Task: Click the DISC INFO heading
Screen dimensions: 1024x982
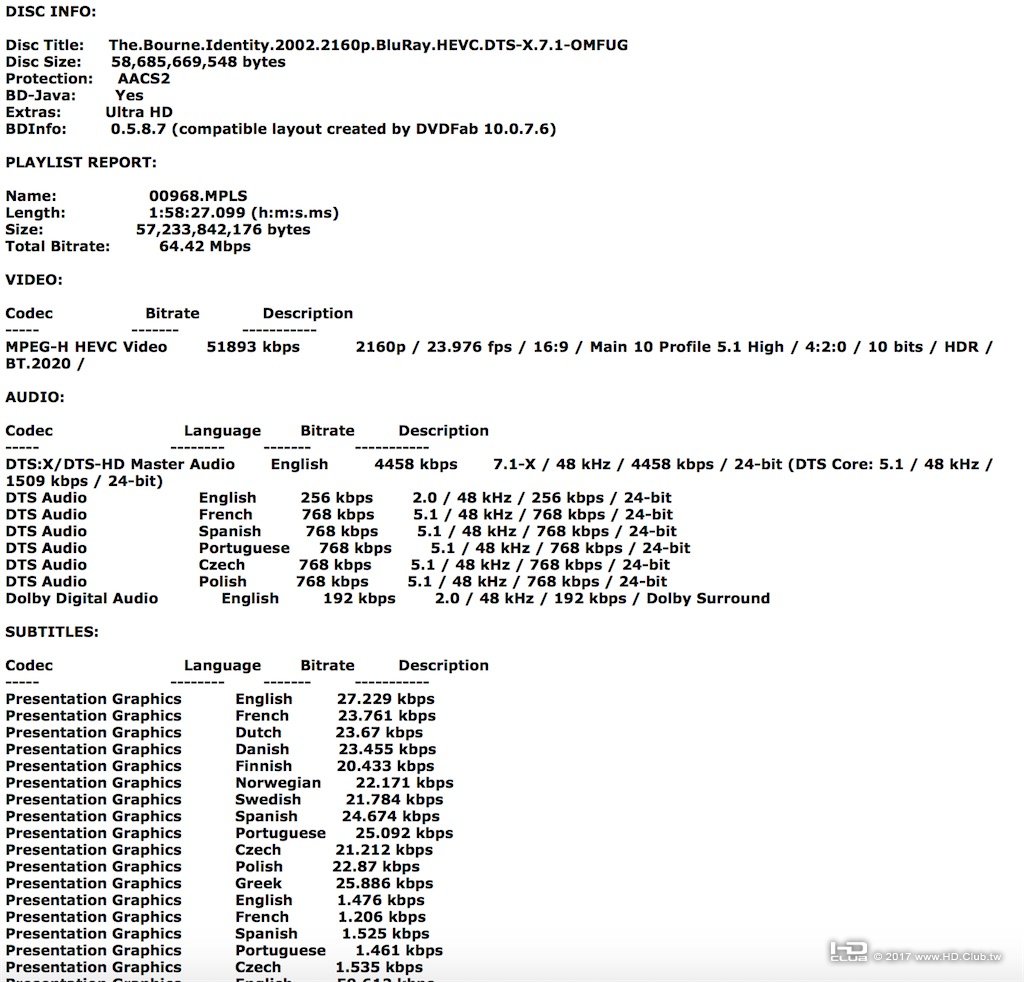Action: click(50, 12)
